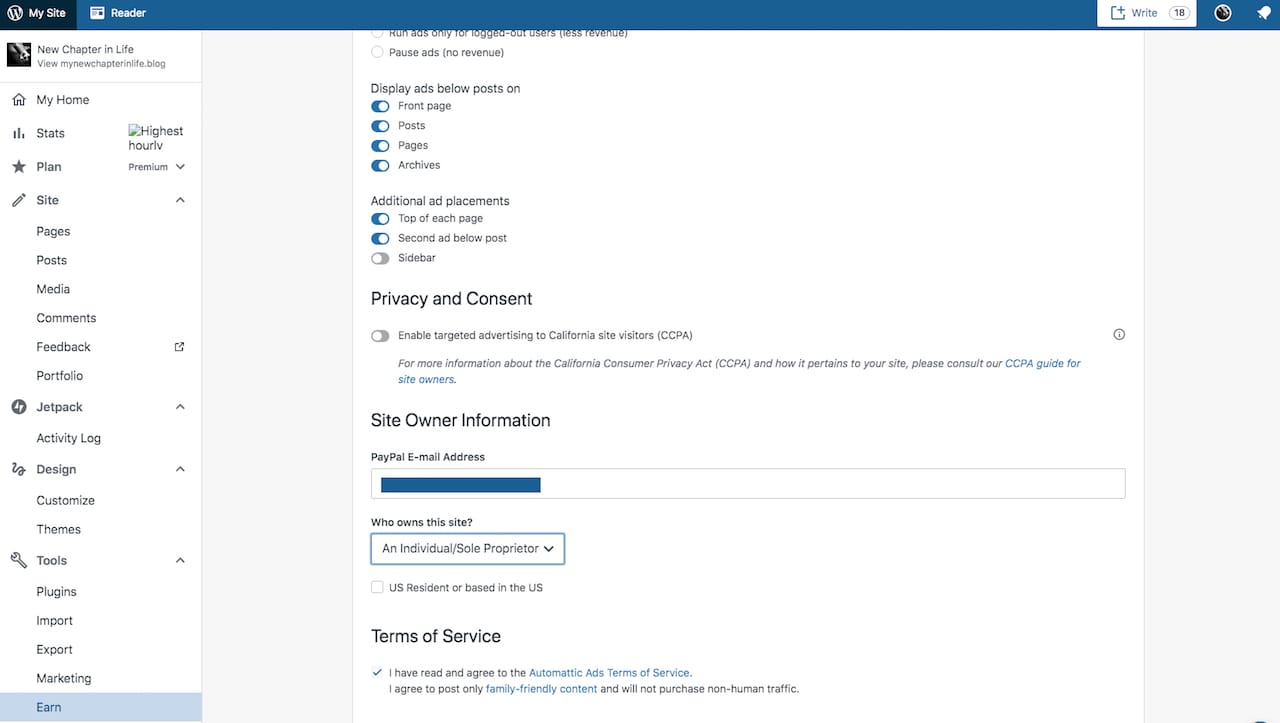Click the New Chapter in Life site thumbnail
The image size is (1280, 723).
tap(19, 55)
